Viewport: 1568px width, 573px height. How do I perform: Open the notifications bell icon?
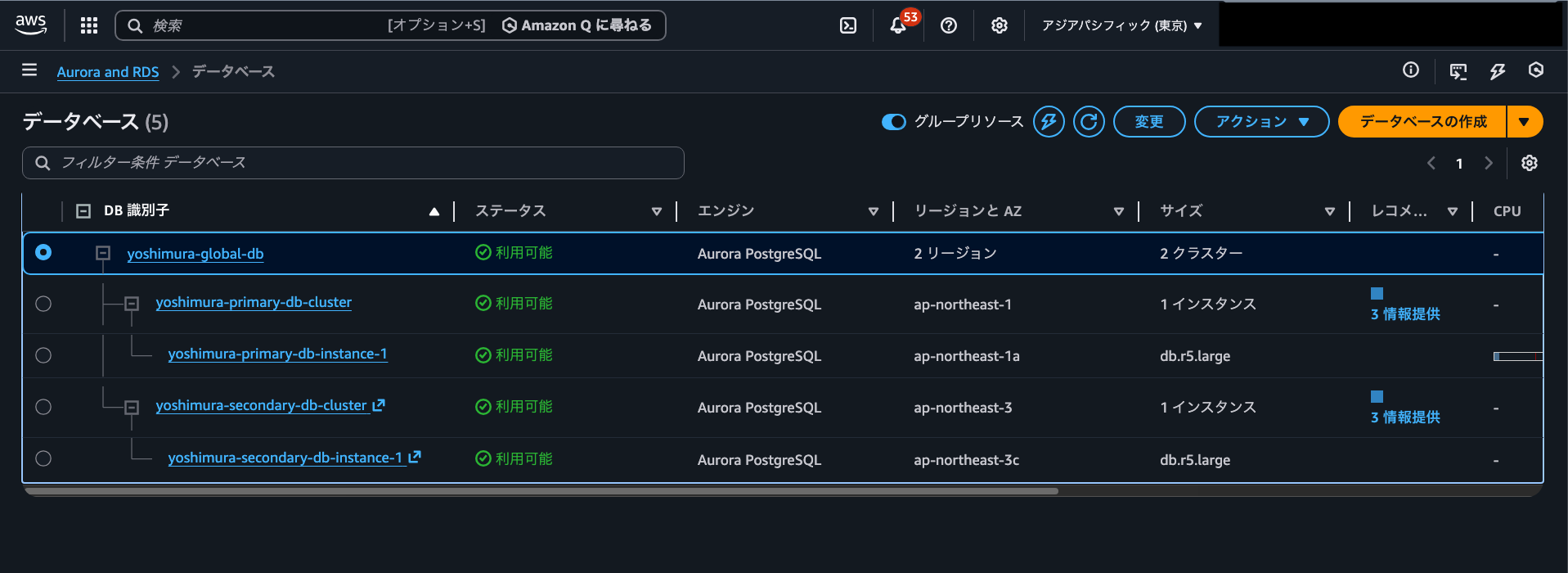tap(898, 25)
